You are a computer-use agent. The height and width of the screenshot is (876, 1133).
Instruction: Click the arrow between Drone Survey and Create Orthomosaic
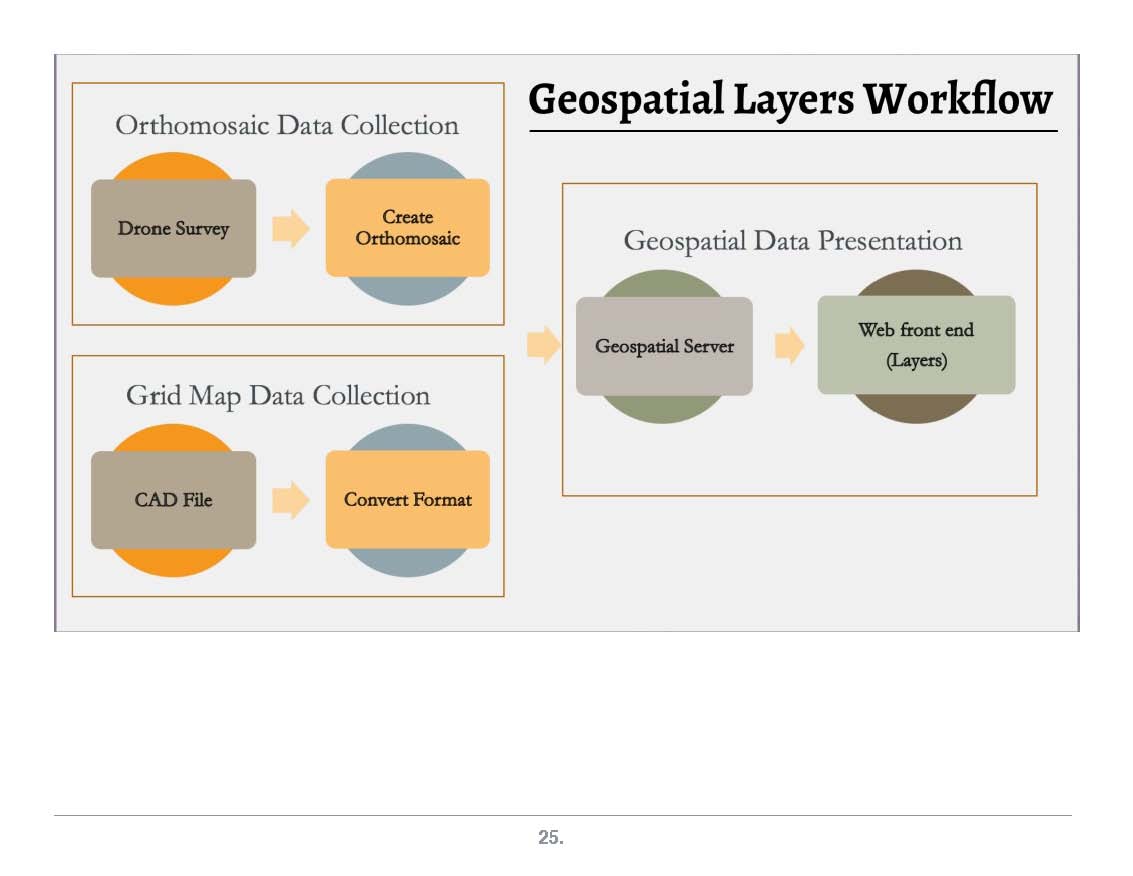(x=290, y=229)
